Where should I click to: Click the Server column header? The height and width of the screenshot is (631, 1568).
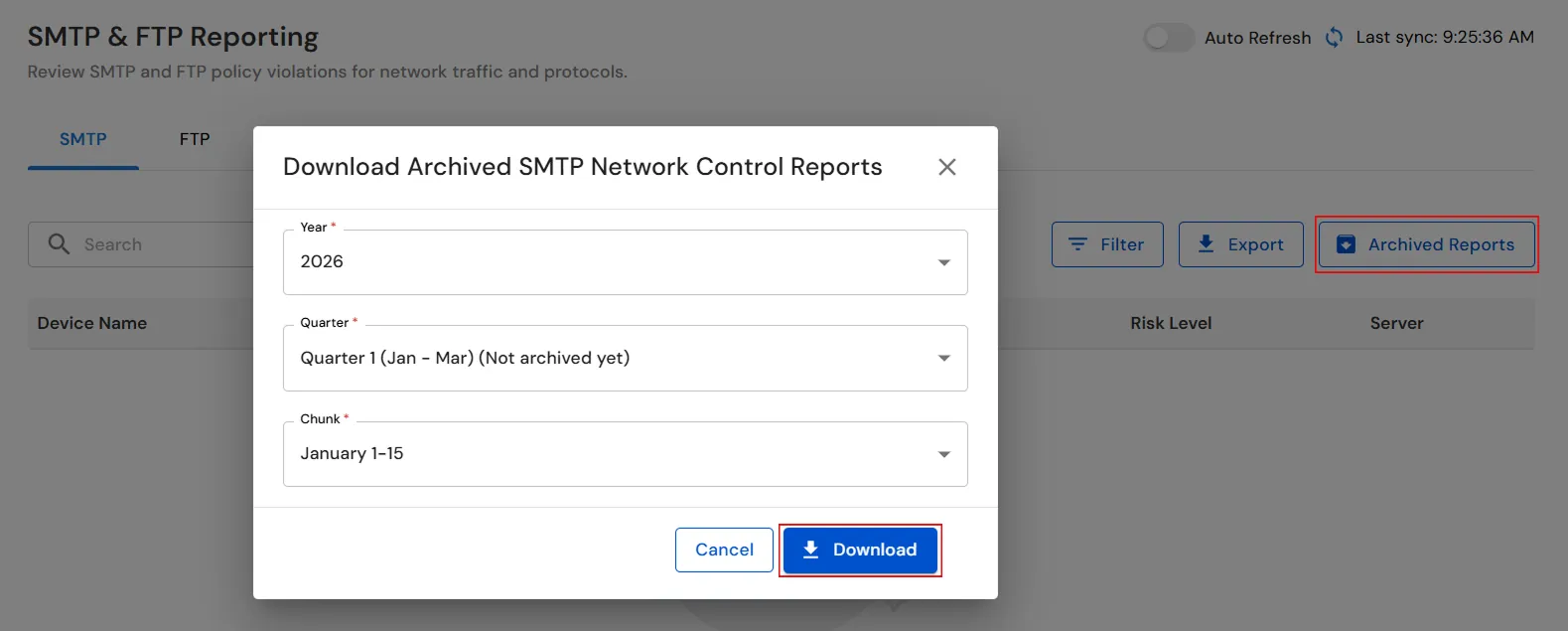1396,323
